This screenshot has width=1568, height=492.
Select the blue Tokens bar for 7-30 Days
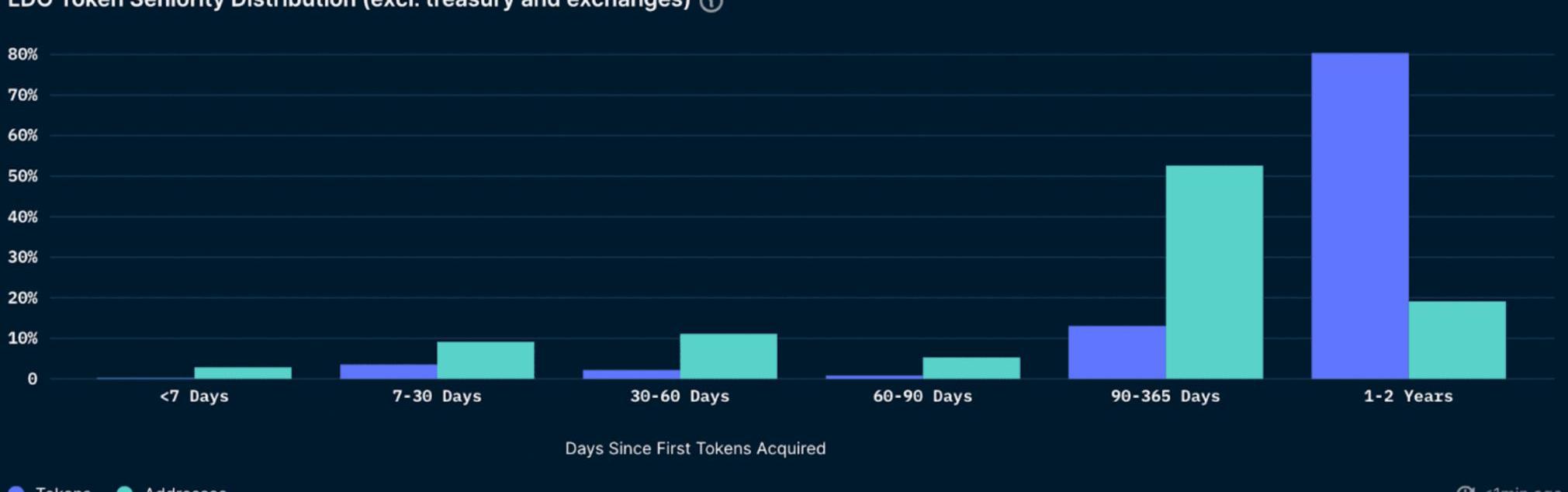click(388, 372)
